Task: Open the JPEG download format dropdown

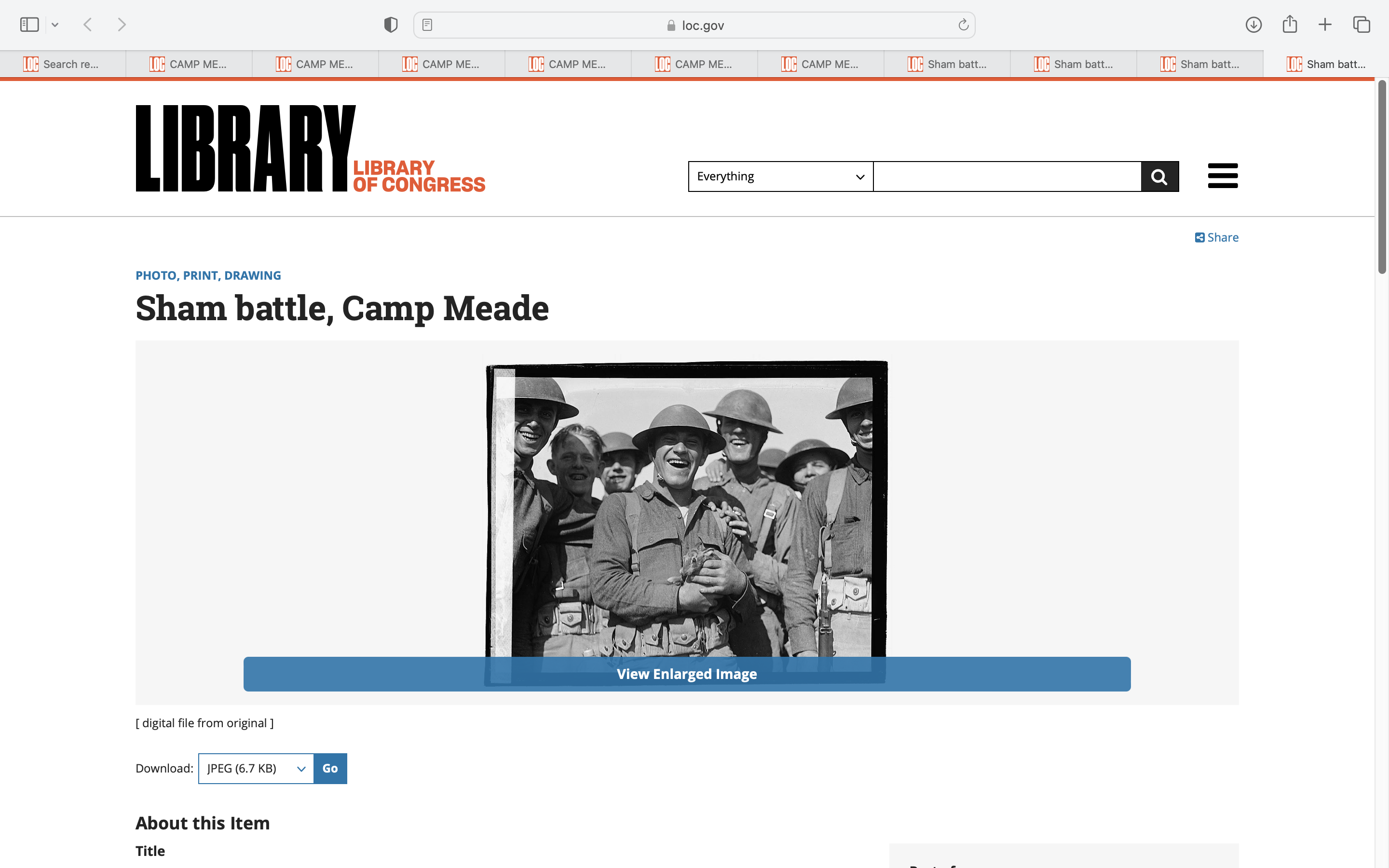Action: click(256, 768)
